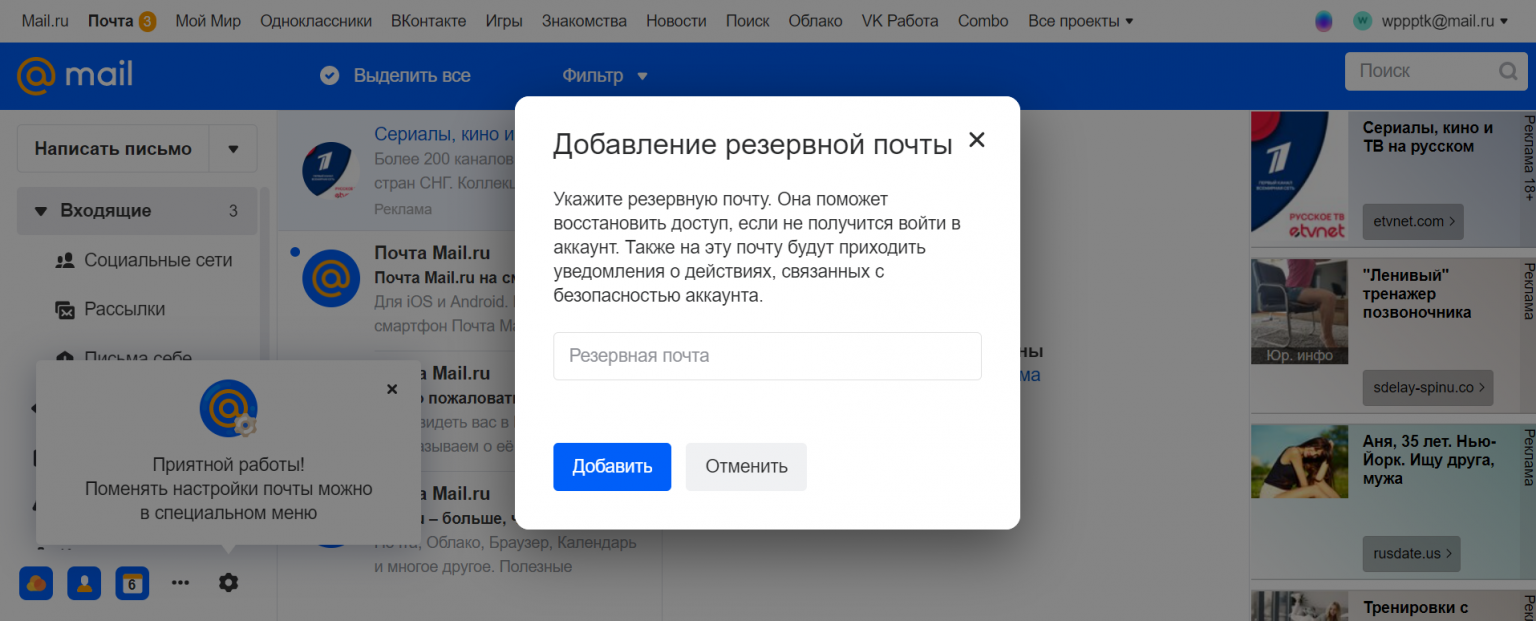
Task: Click the theme circle icon near the account name
Action: click(1323, 20)
